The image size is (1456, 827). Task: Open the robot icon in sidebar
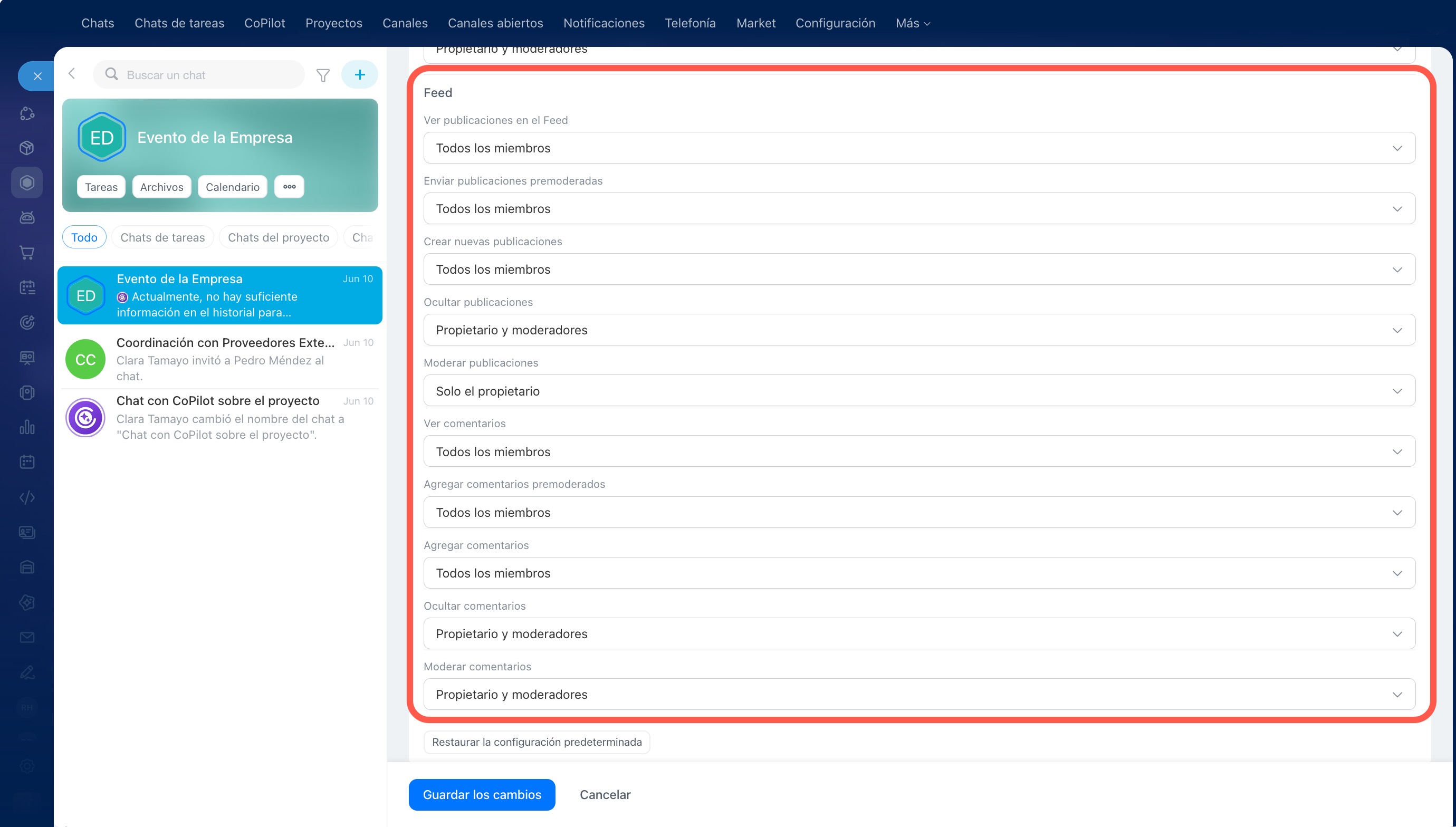click(x=27, y=217)
